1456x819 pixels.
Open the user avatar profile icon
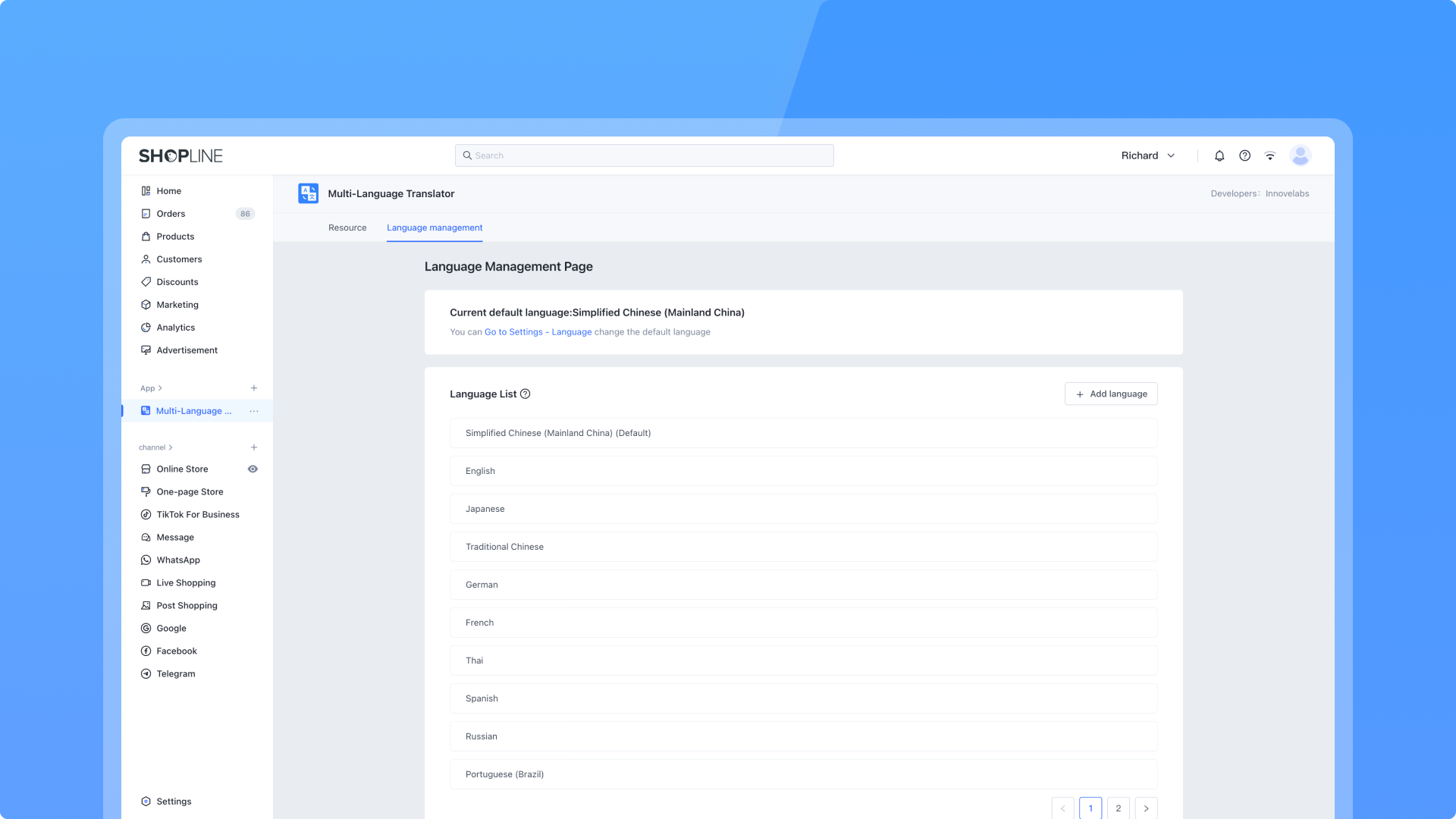tap(1301, 155)
